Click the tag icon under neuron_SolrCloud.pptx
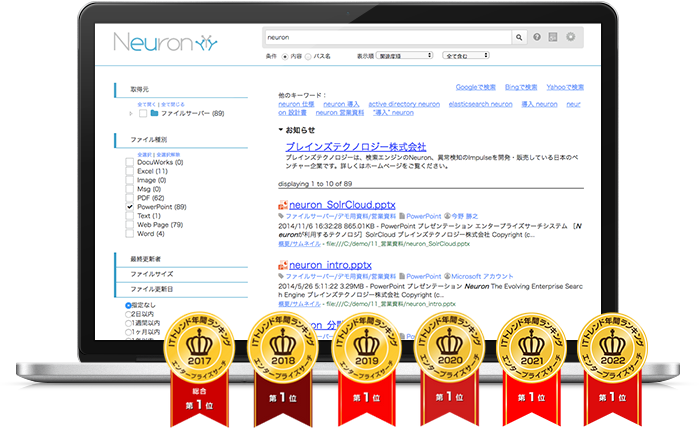The height and width of the screenshot is (430, 700). (281, 216)
